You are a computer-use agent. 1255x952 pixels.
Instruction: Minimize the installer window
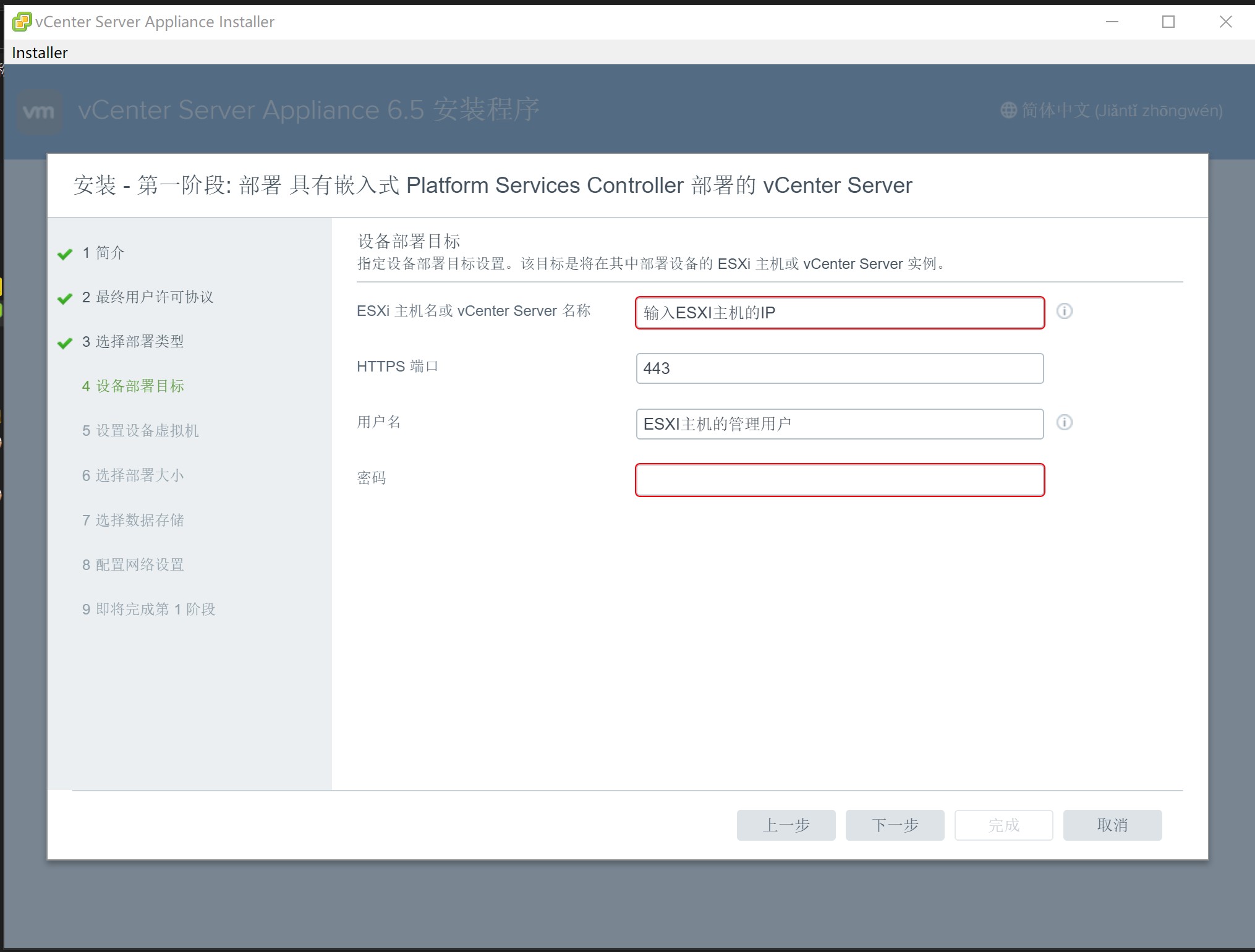click(1112, 22)
